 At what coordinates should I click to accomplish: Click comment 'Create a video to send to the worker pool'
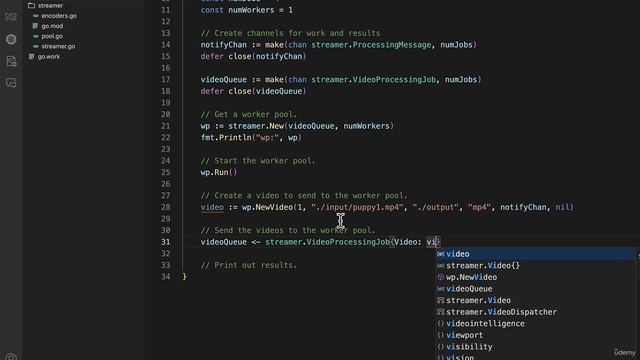[x=309, y=196]
